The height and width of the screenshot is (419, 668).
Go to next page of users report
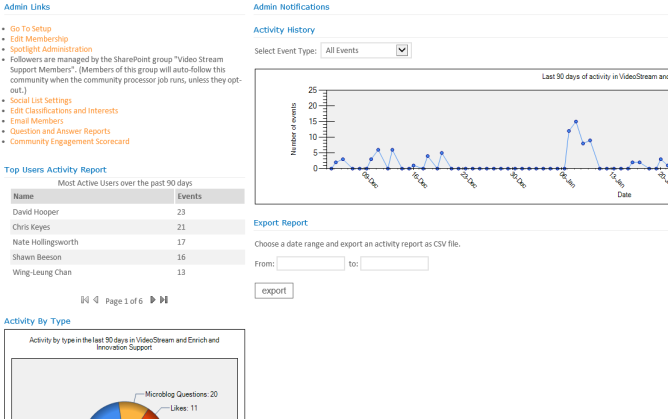coord(153,300)
